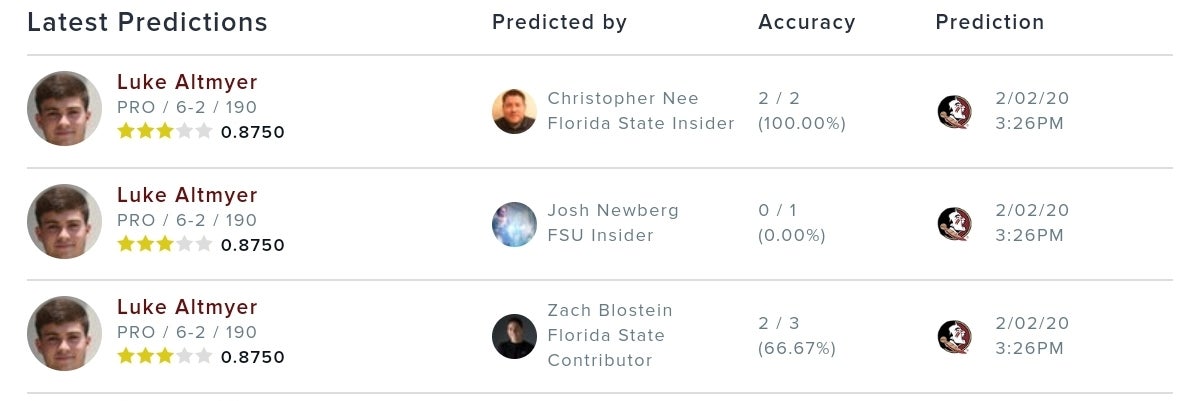Open Josh Newberg predictor name
This screenshot has height=401, width=1200.
pos(613,210)
